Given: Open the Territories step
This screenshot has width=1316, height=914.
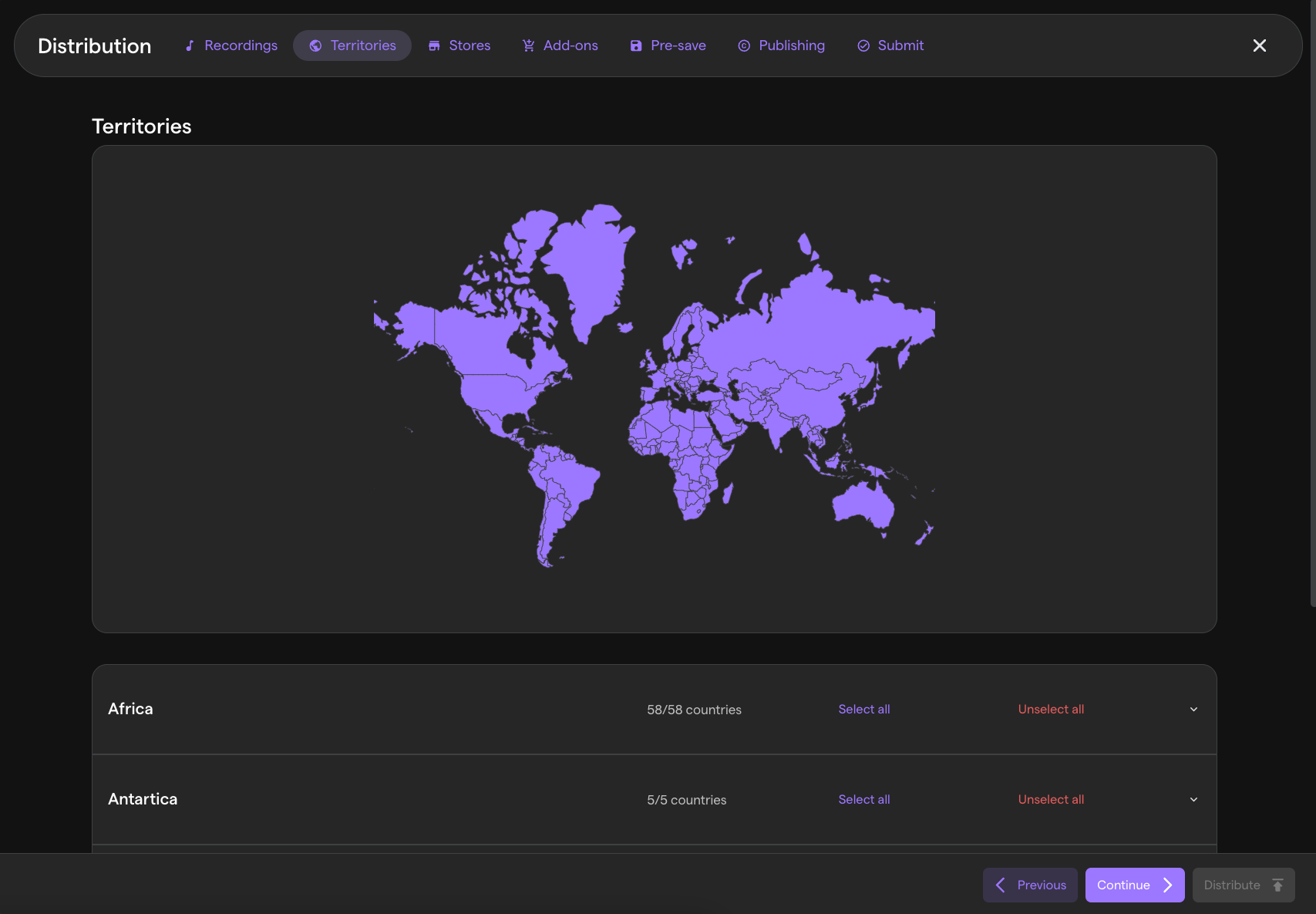Looking at the screenshot, I should (352, 46).
